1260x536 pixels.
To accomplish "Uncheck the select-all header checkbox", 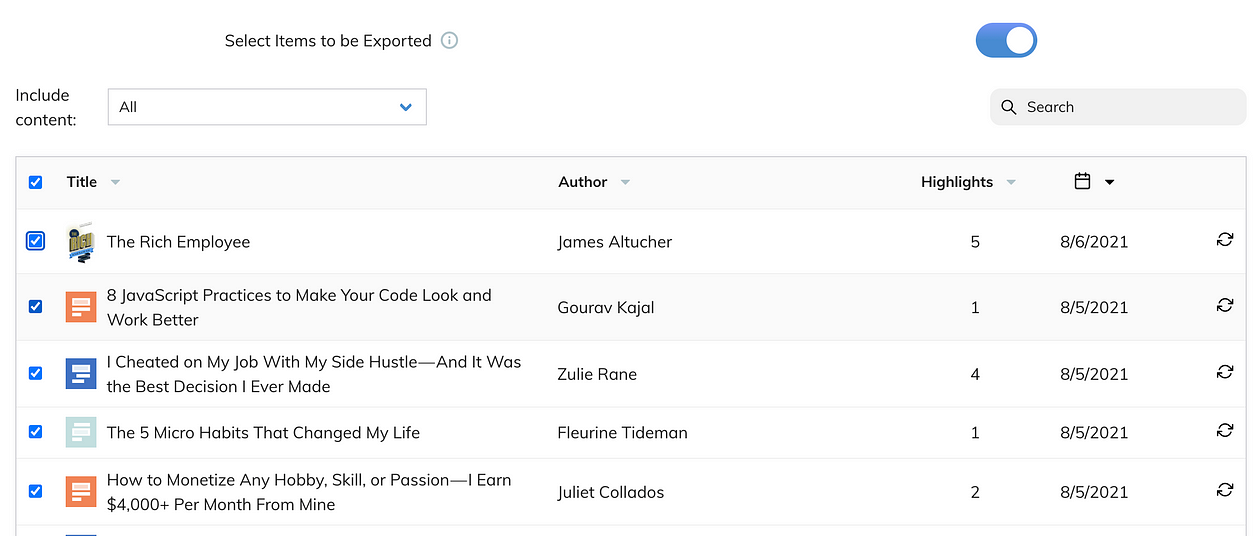I will tap(36, 182).
